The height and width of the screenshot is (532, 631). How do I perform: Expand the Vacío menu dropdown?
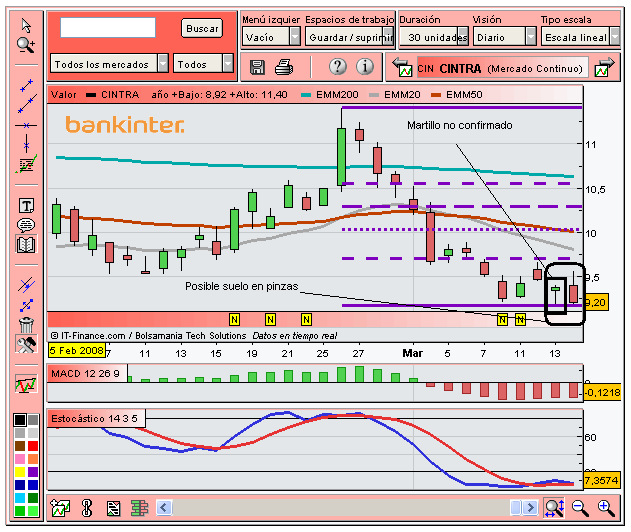[271, 37]
